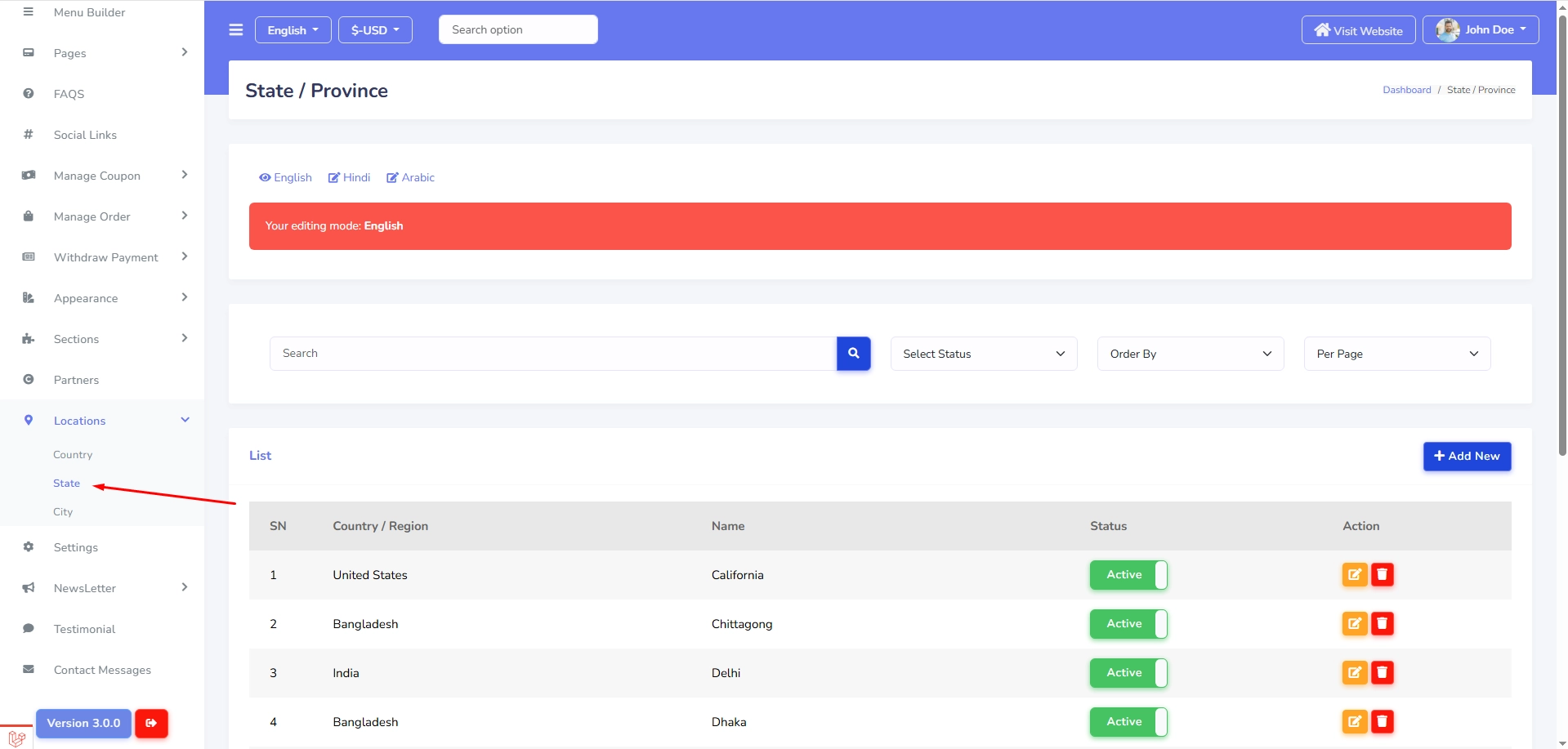
Task: Click the Version 3.0.0 button
Action: click(x=83, y=724)
